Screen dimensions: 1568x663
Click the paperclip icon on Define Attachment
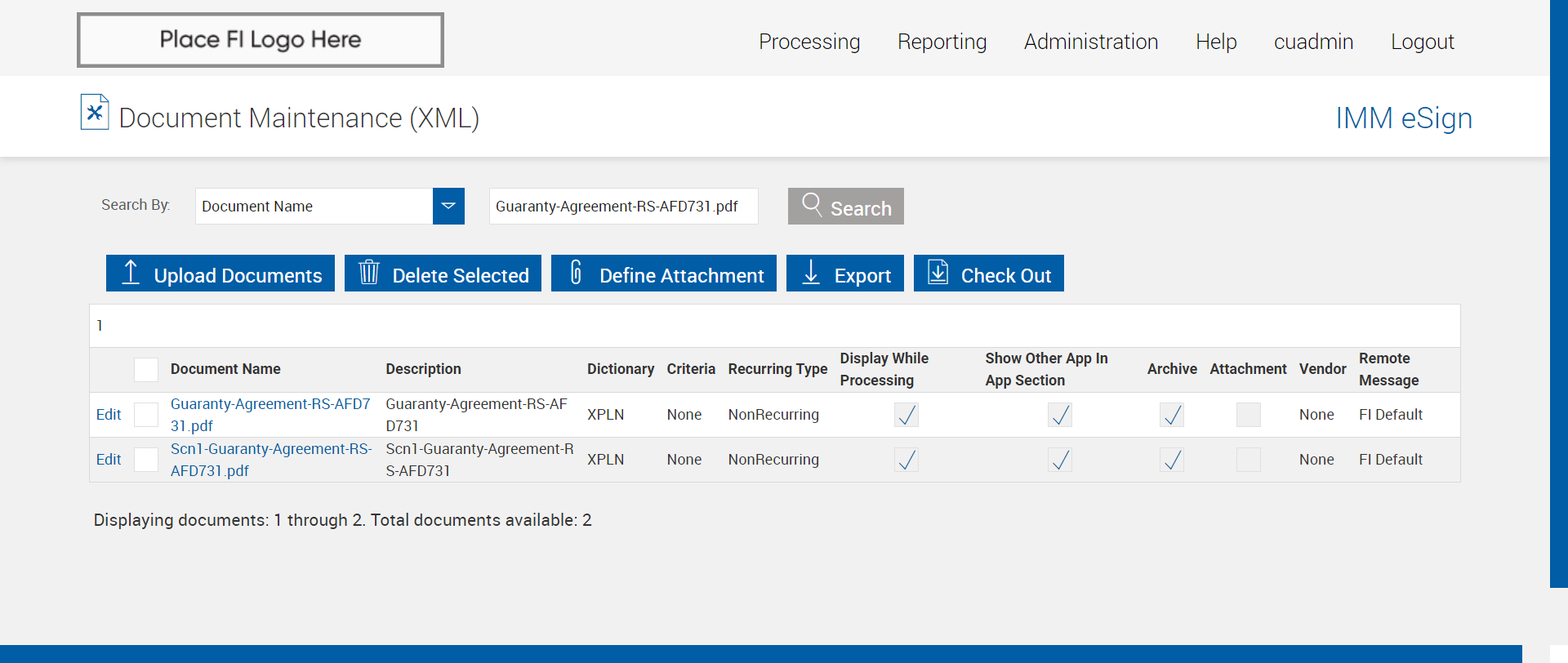tap(576, 272)
